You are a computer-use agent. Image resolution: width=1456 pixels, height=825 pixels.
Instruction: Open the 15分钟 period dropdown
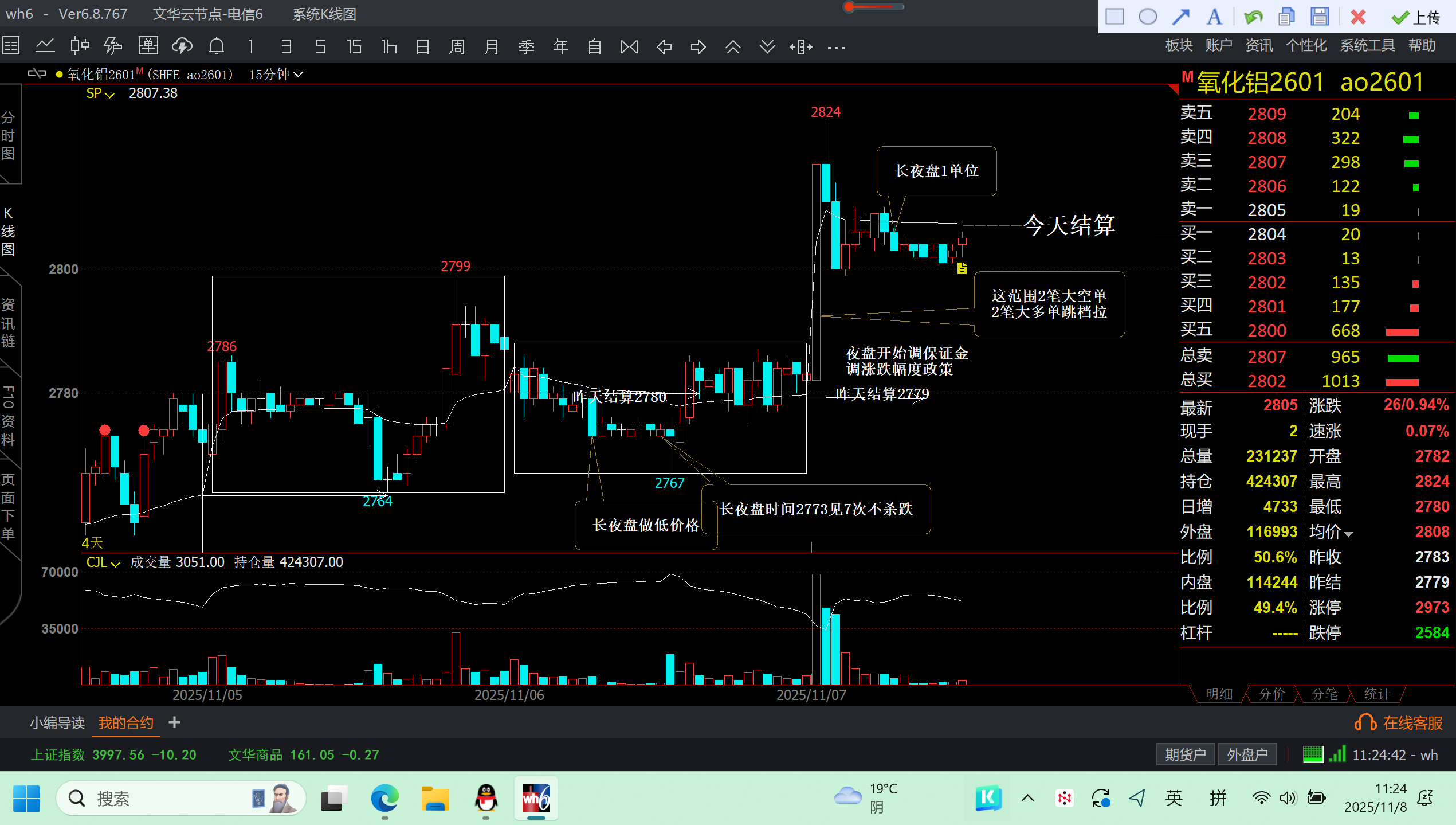tap(276, 75)
